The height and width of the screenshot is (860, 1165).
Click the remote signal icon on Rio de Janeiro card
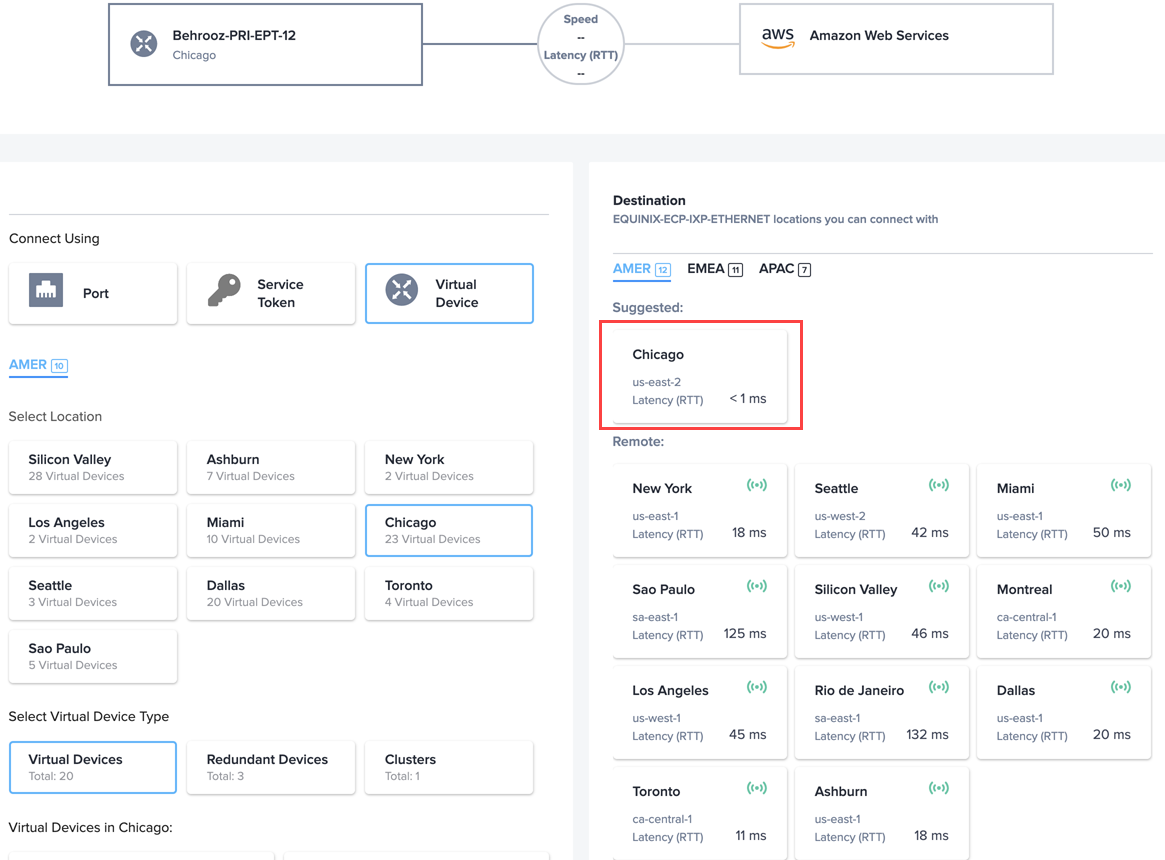click(938, 688)
